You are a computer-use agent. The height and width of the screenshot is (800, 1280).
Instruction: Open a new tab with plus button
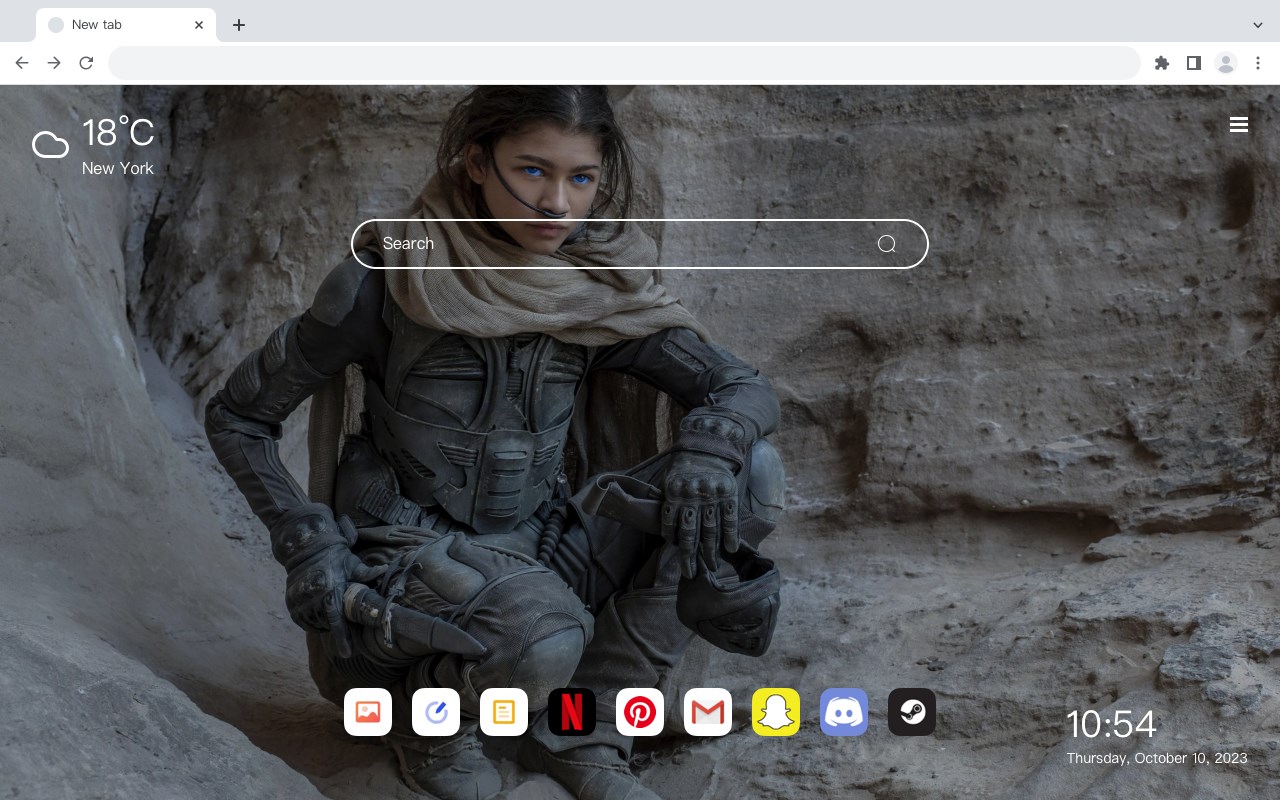pos(238,25)
